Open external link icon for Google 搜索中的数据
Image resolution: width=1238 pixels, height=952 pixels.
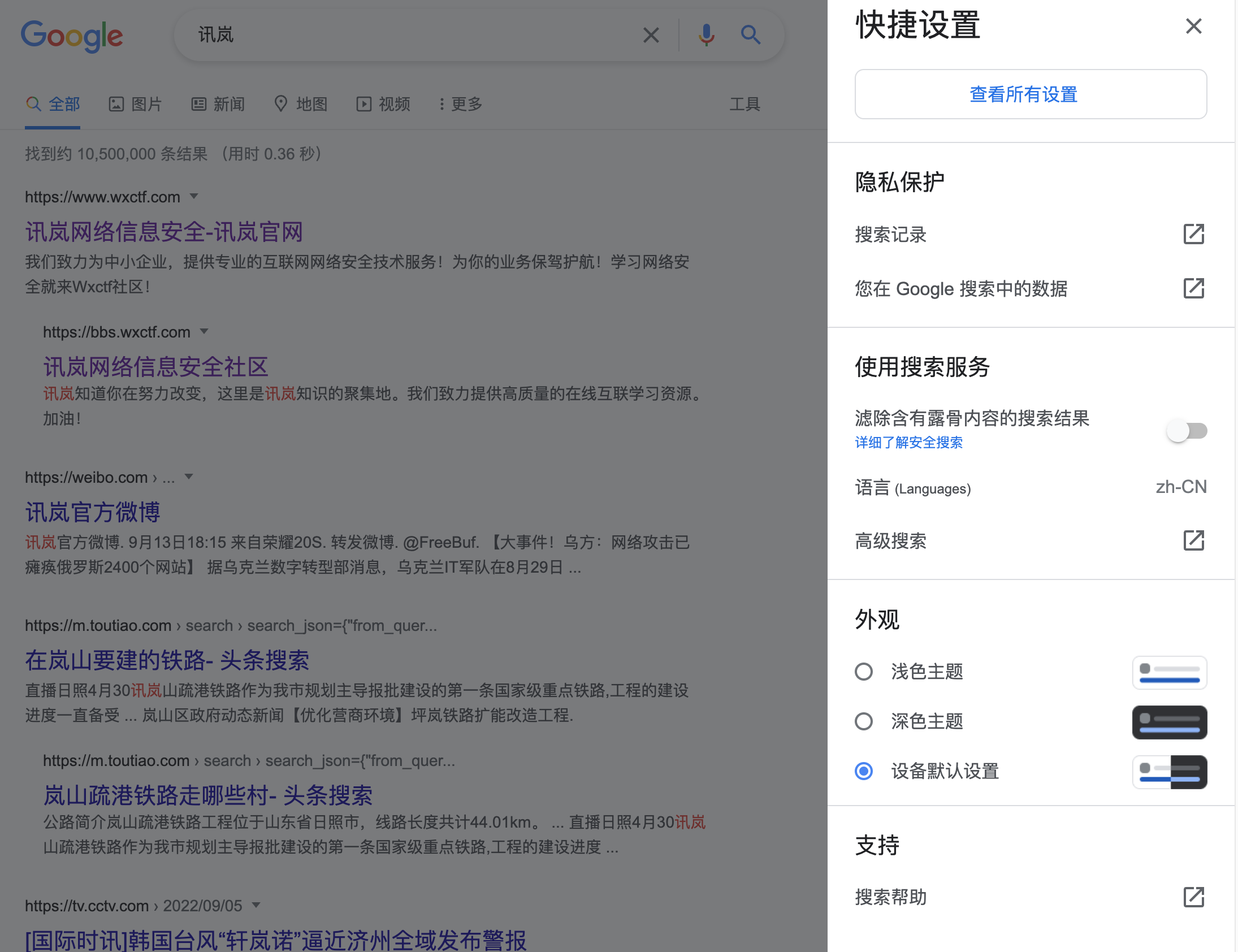click(x=1193, y=288)
